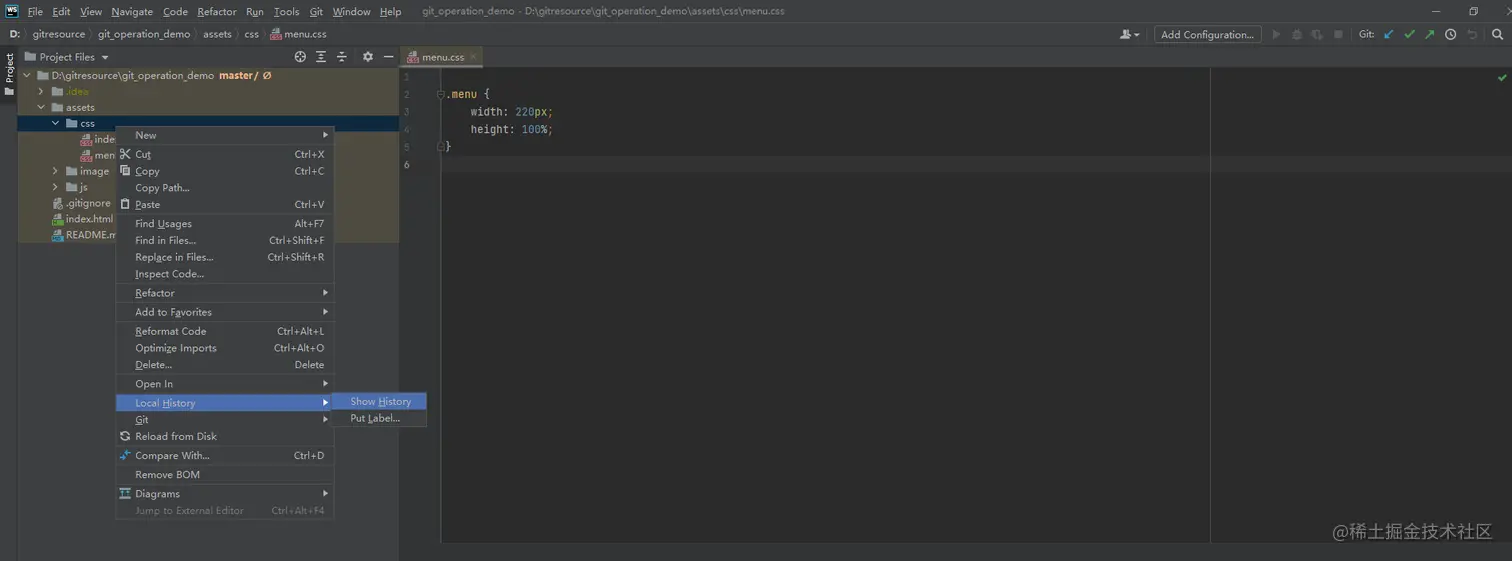Choose Reformat Code in context menu
The width and height of the screenshot is (1512, 561).
225,331
